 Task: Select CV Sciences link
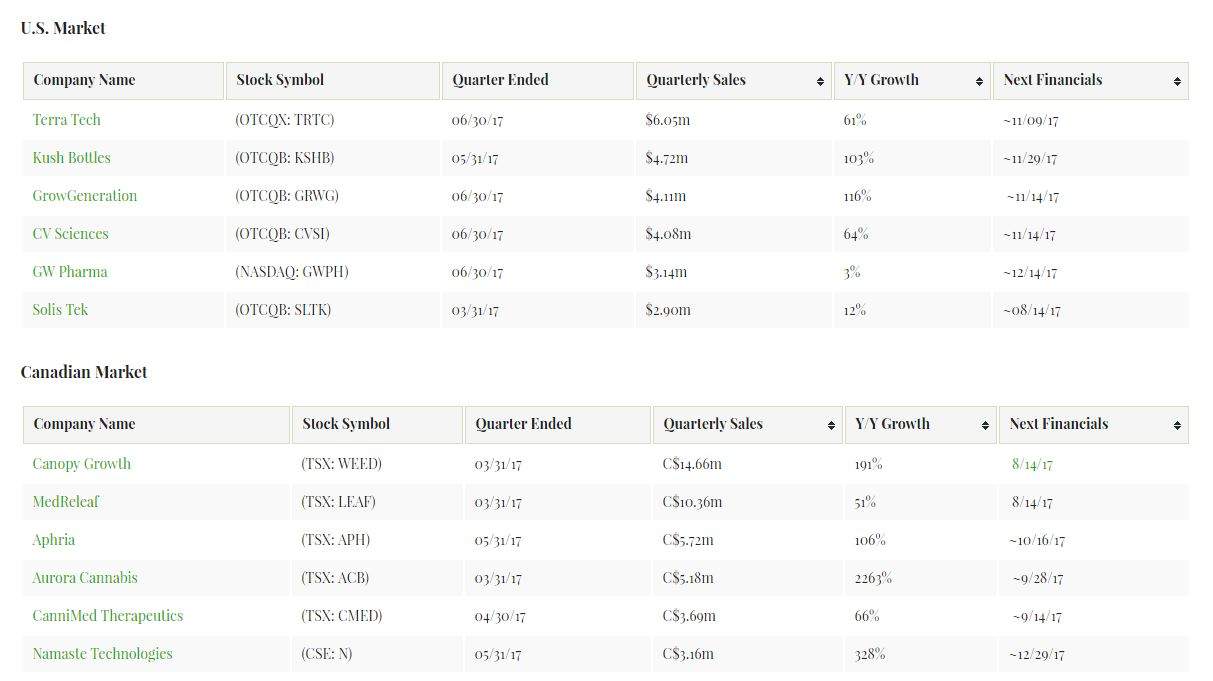tap(70, 234)
